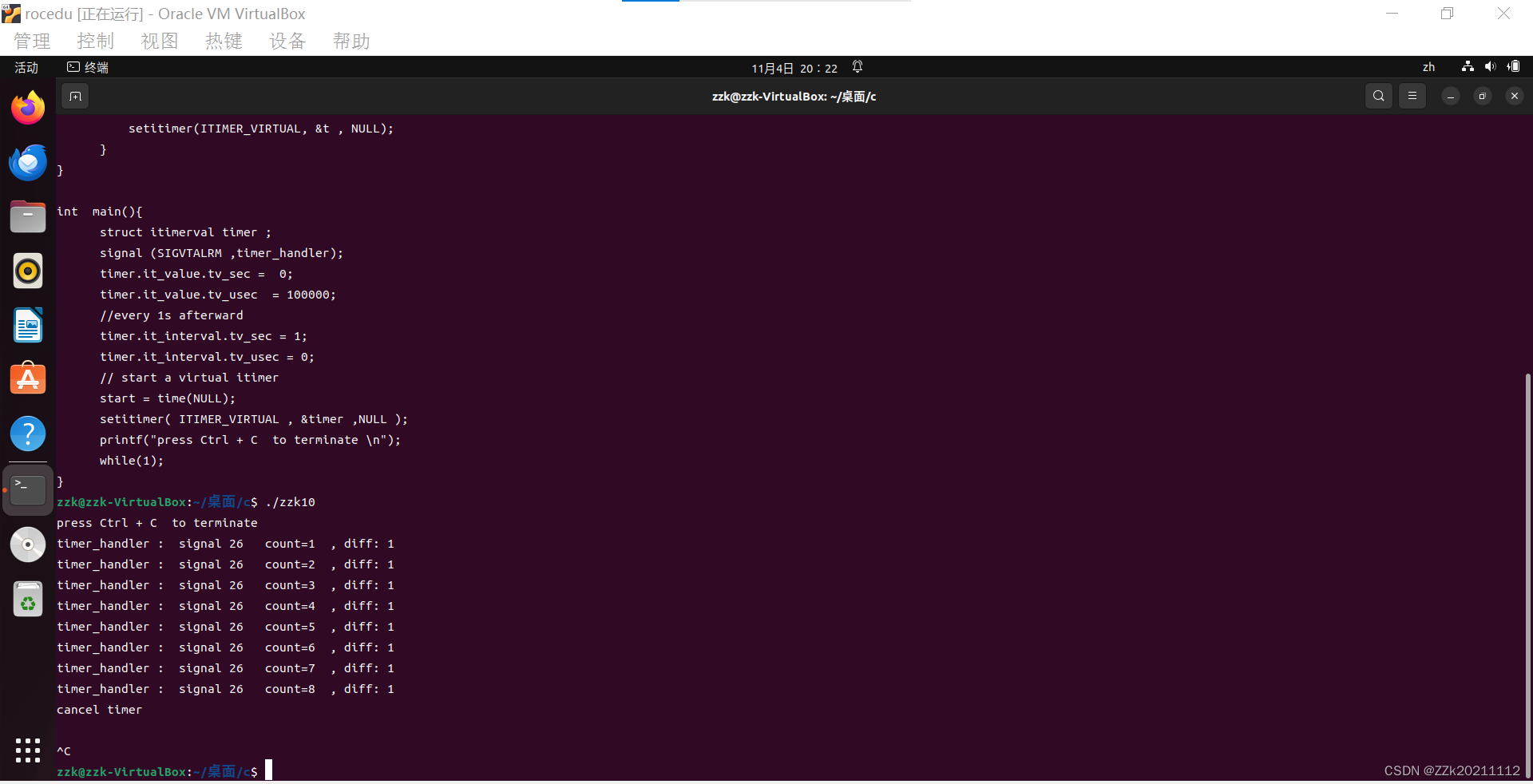Click the '//every 1s afterward' comment
This screenshot has height=784, width=1533.
172,315
